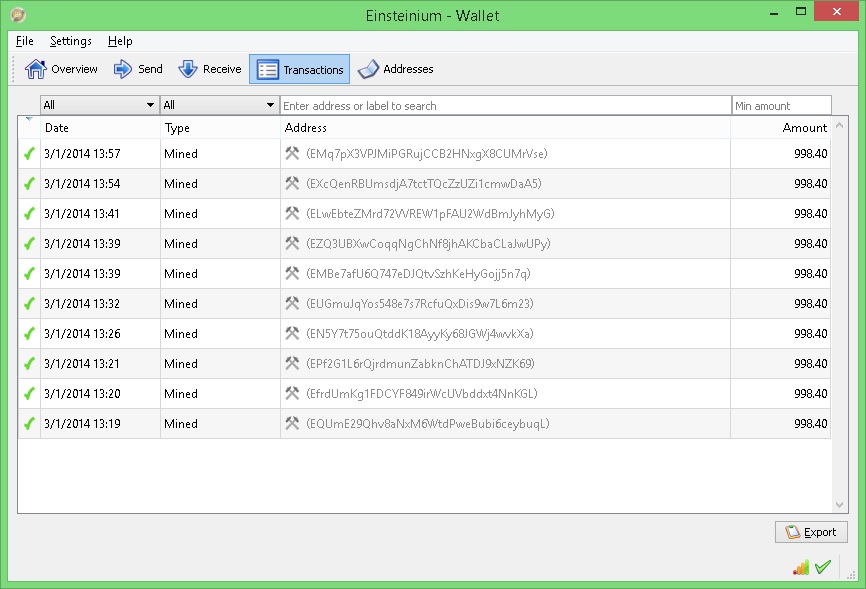Open the Help menu

click(120, 41)
